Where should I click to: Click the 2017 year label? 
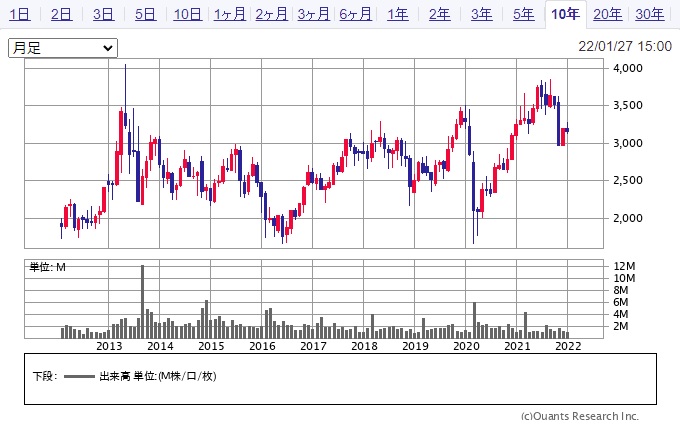pyautogui.click(x=313, y=346)
